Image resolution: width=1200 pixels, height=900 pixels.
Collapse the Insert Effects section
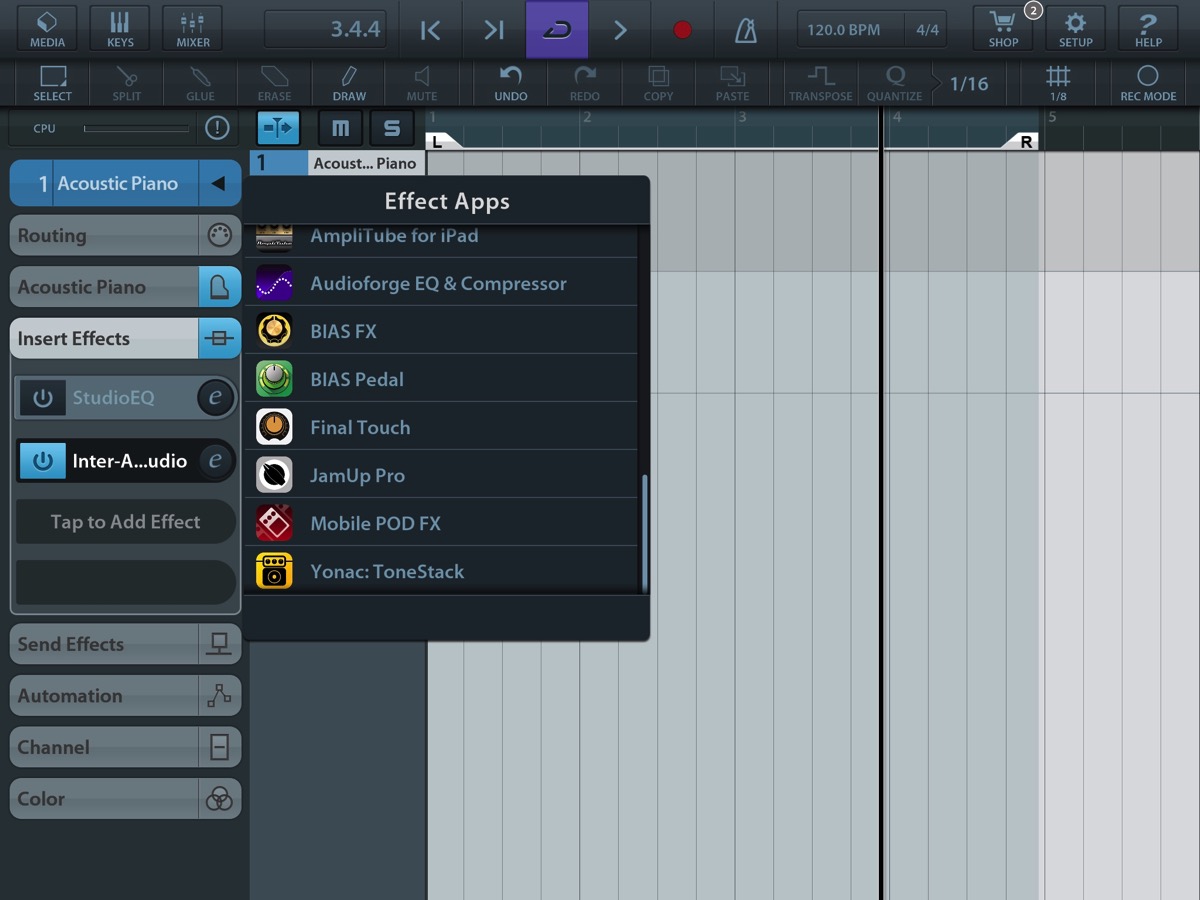[126, 339]
